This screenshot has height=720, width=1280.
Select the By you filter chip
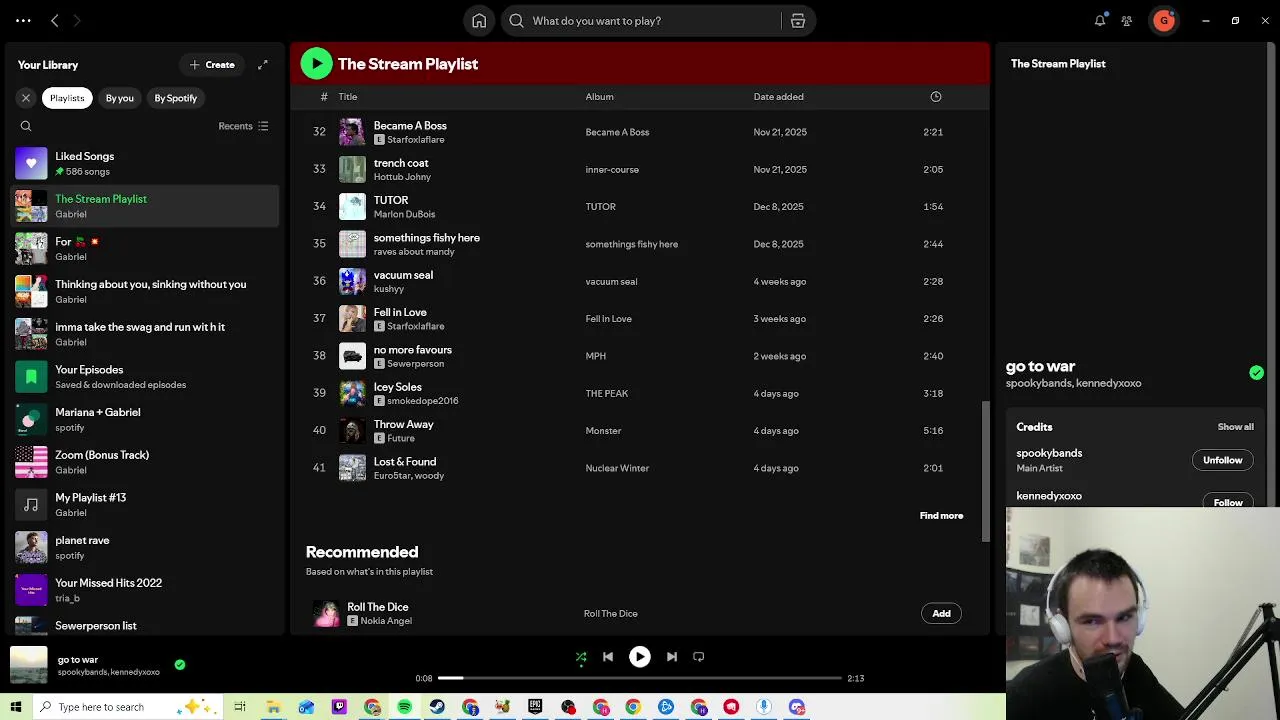point(120,98)
